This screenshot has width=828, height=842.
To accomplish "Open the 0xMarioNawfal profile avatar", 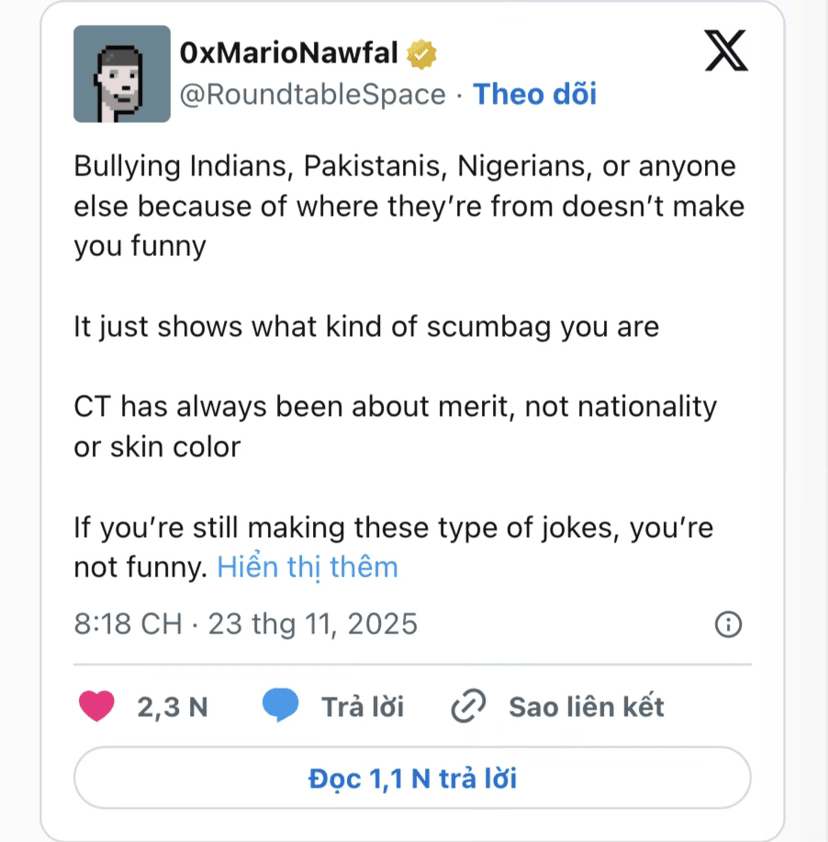I will point(122,74).
